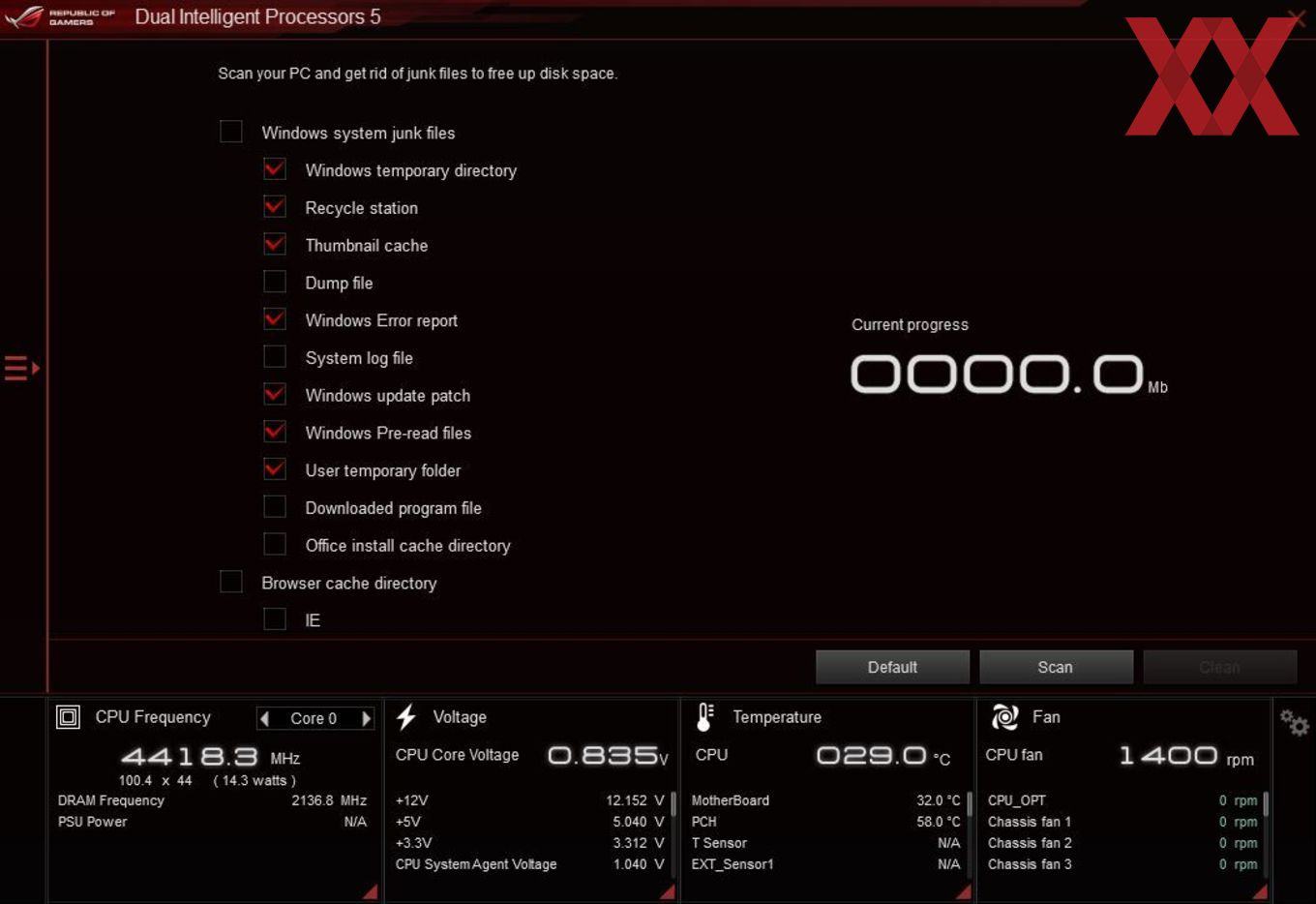Click the '+5V' voltage row

click(529, 822)
